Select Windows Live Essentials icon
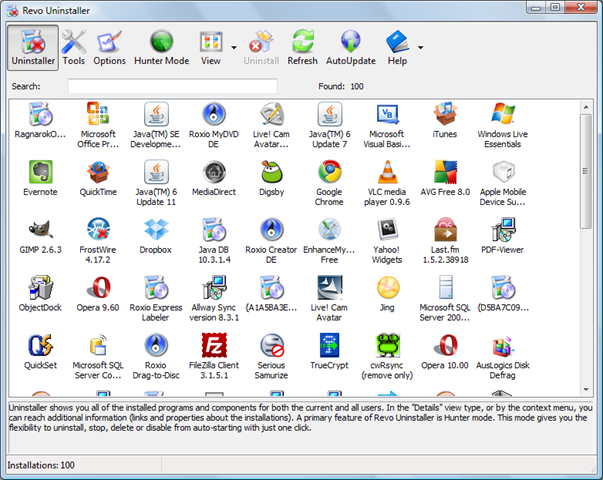Image resolution: width=603 pixels, height=480 pixels. click(503, 114)
